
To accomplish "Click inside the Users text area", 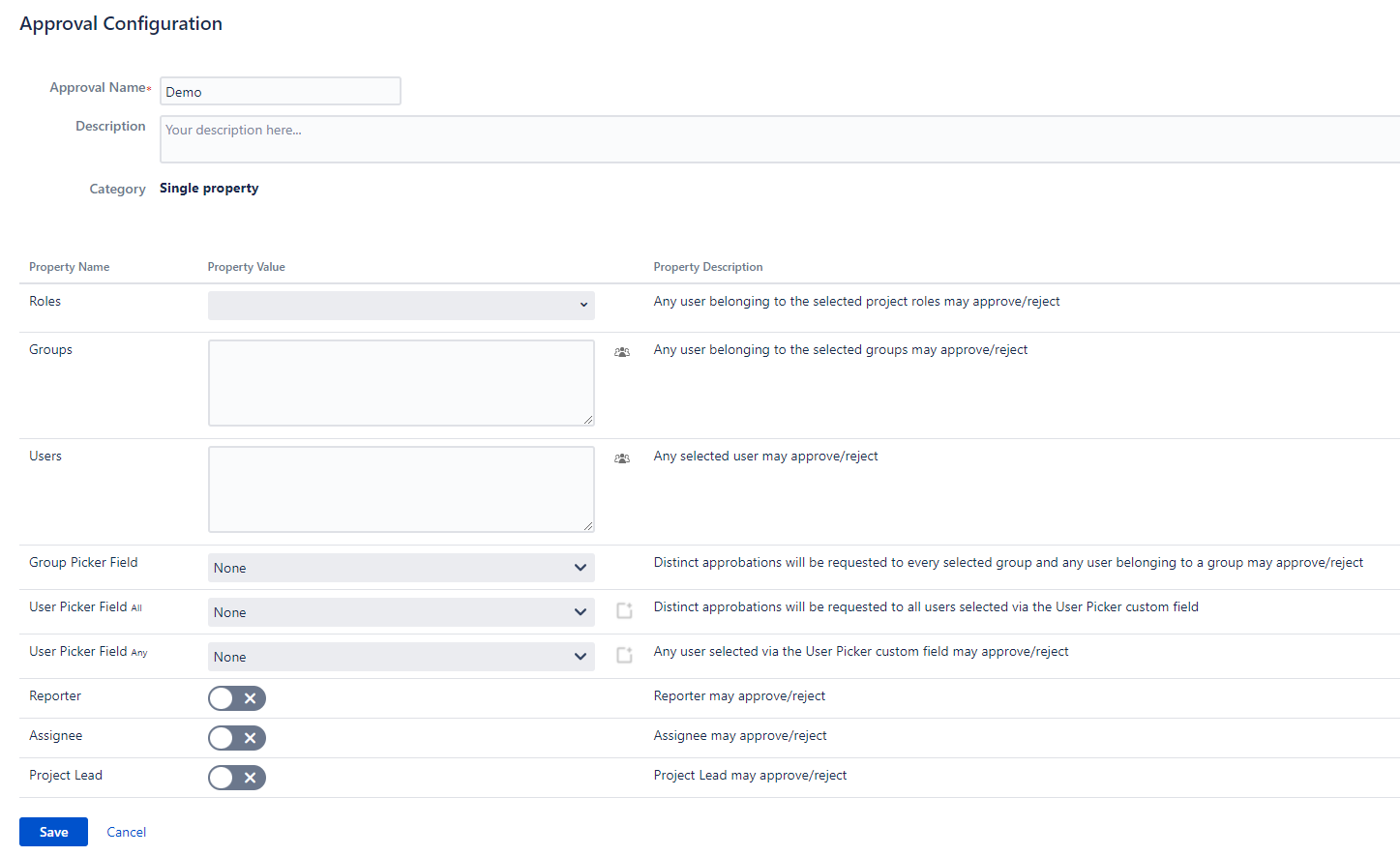I will point(401,488).
